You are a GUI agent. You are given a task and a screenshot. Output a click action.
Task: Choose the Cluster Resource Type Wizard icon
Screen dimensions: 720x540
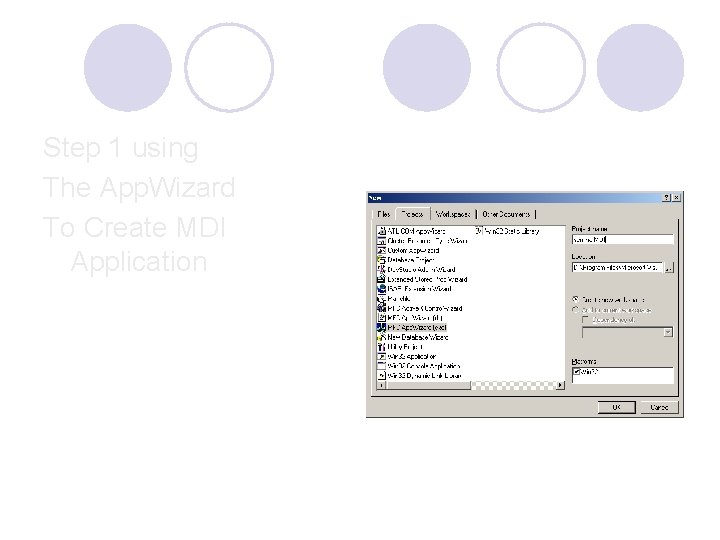point(381,241)
